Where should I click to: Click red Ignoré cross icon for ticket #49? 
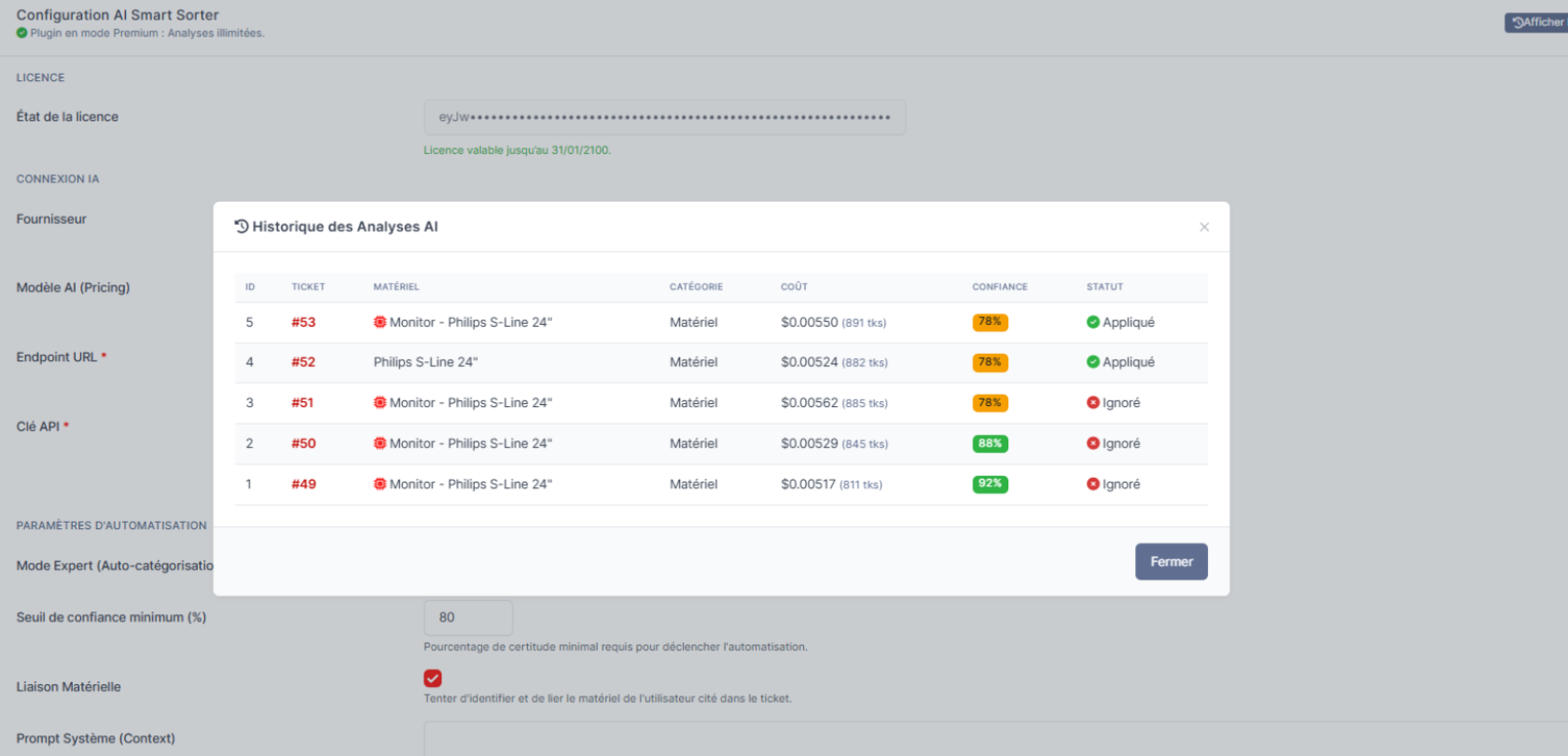(x=1092, y=484)
